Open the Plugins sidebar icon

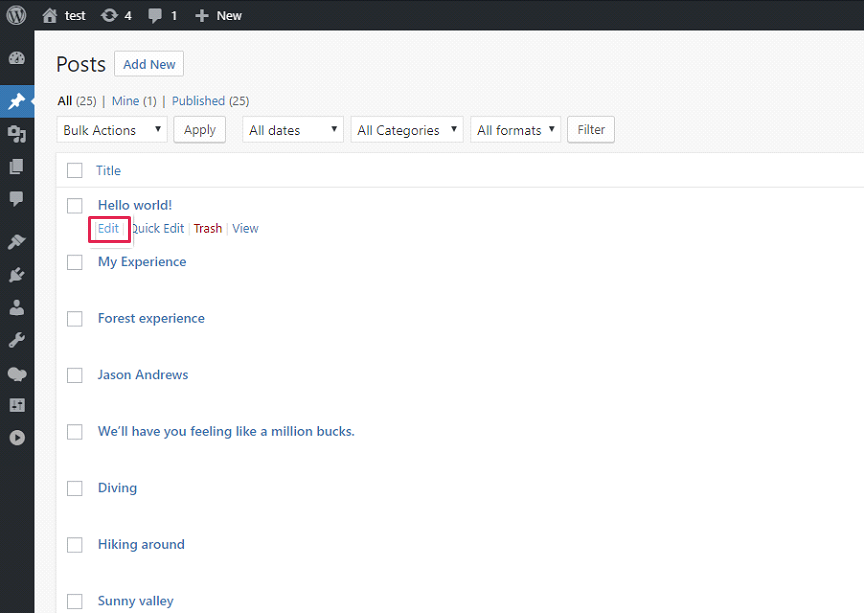point(16,275)
